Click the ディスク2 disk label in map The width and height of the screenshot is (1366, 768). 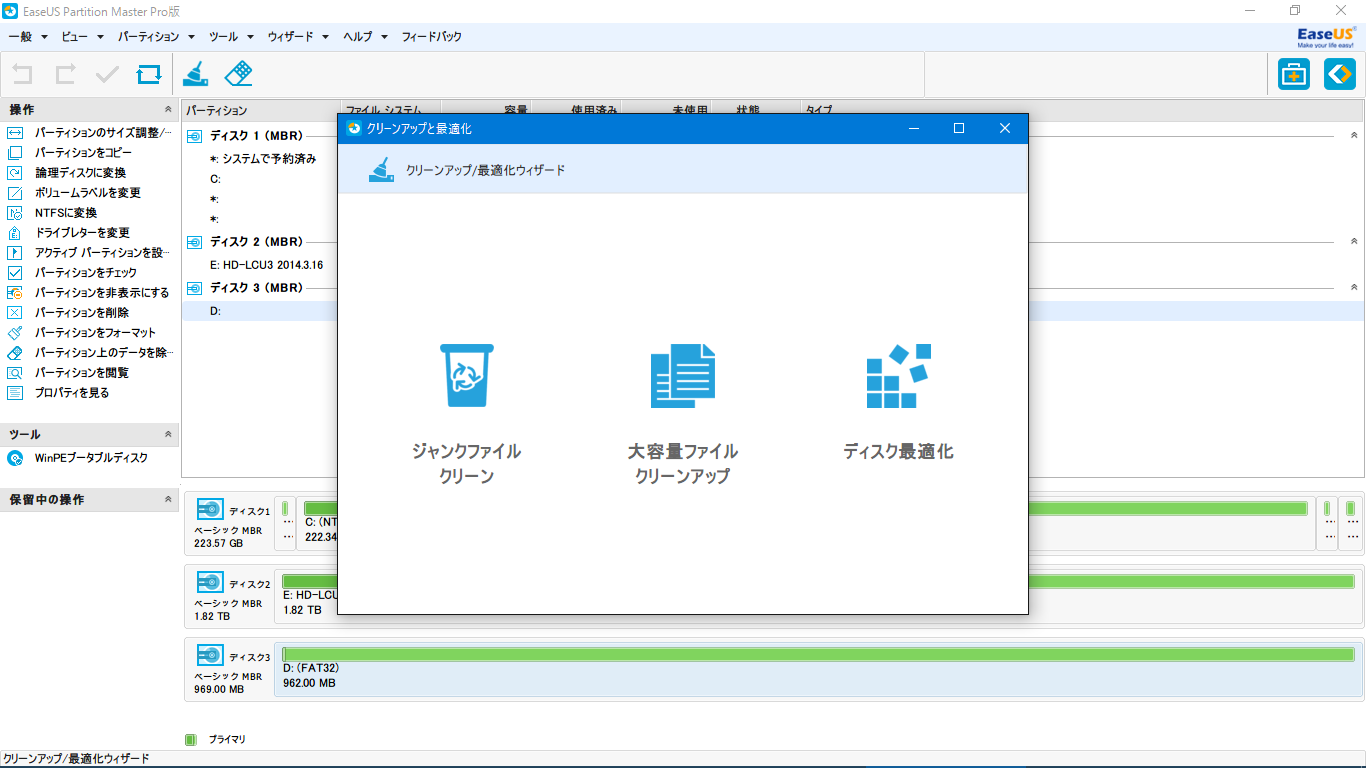(x=249, y=584)
